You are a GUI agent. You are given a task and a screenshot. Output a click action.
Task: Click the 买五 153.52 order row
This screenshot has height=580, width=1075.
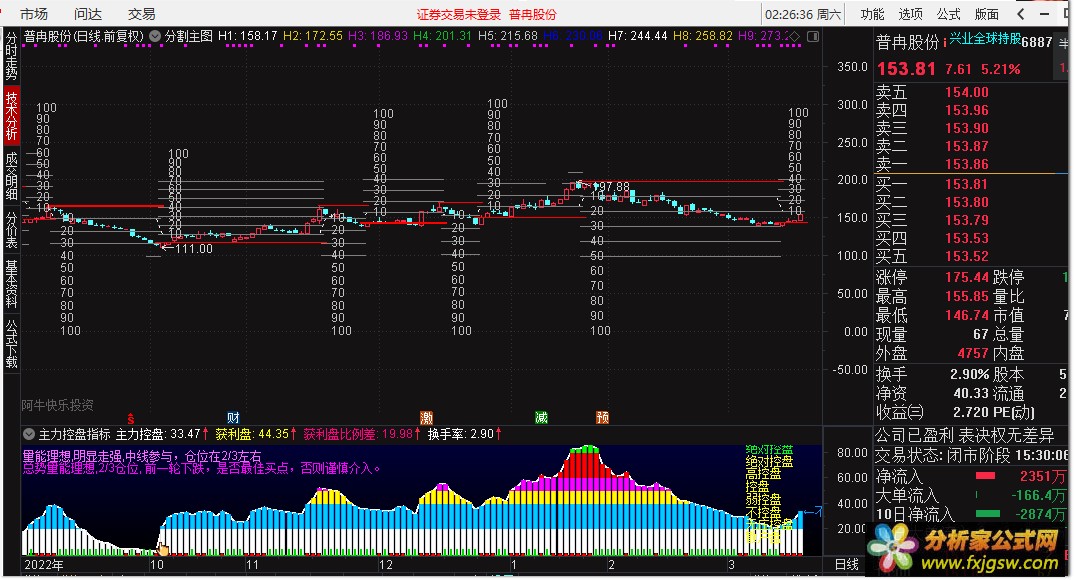(x=932, y=256)
